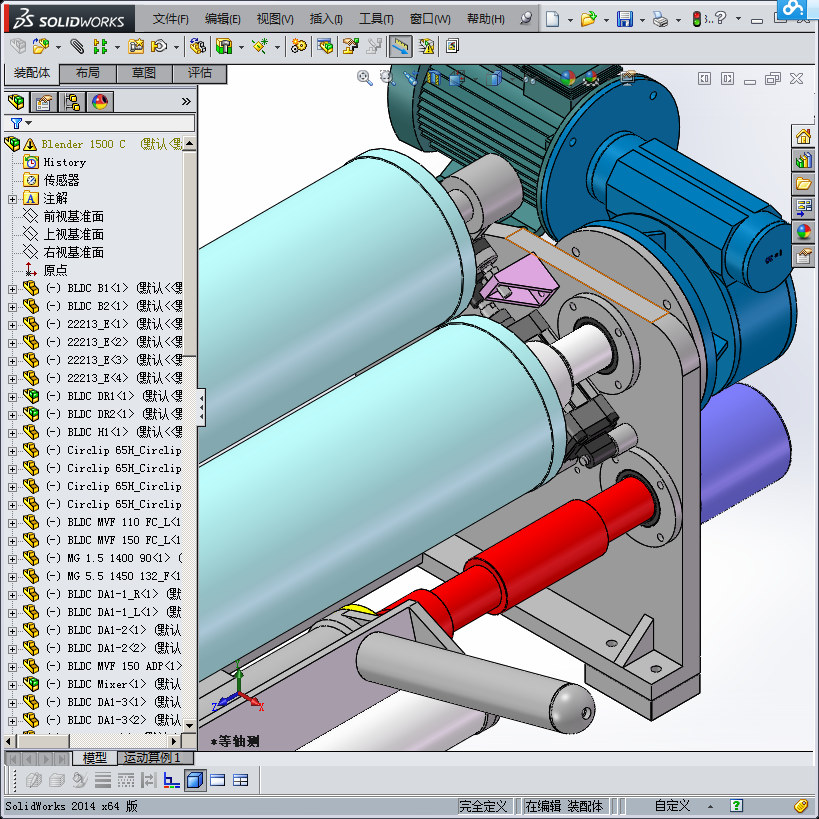The height and width of the screenshot is (819, 819).
Task: Select the FeatureManager design tree tab icon
Action: click(16, 101)
